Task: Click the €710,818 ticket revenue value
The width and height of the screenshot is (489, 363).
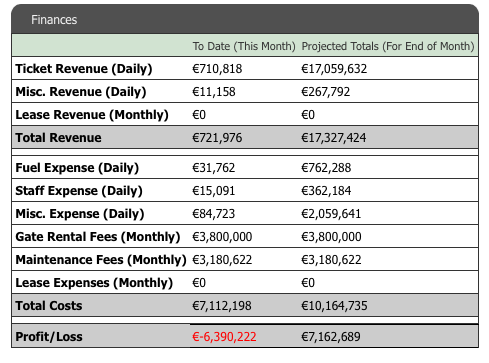Action: click(x=217, y=69)
